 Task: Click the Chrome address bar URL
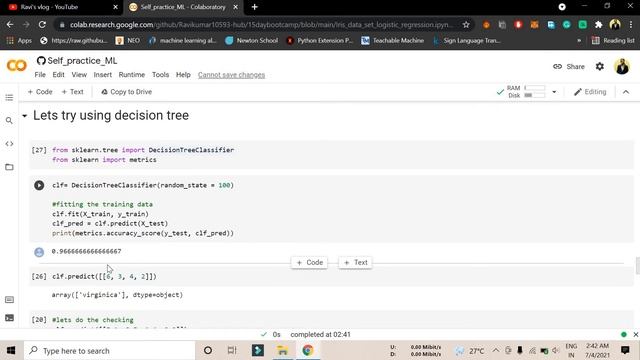(261, 25)
